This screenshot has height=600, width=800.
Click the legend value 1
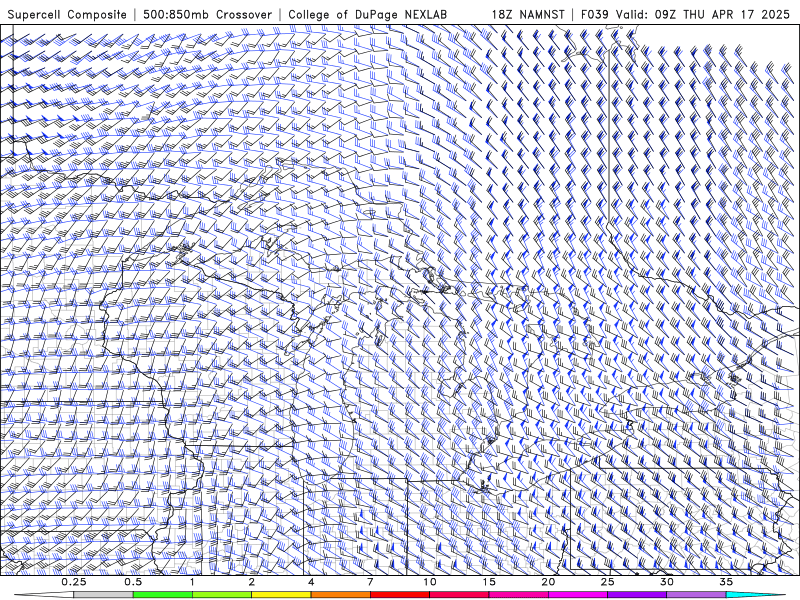tap(192, 582)
